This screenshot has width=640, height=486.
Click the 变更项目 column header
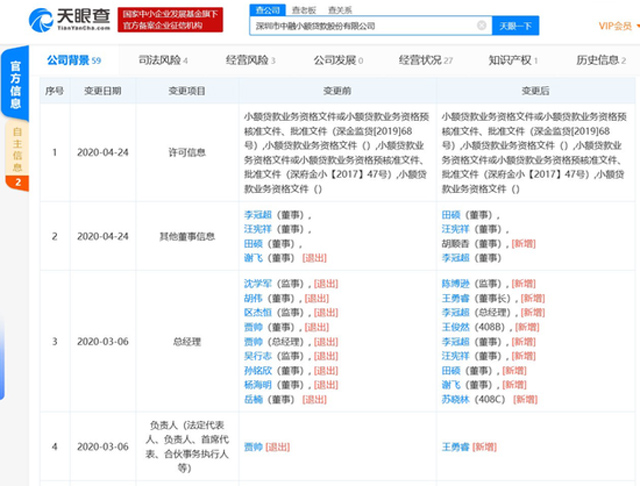[x=187, y=91]
